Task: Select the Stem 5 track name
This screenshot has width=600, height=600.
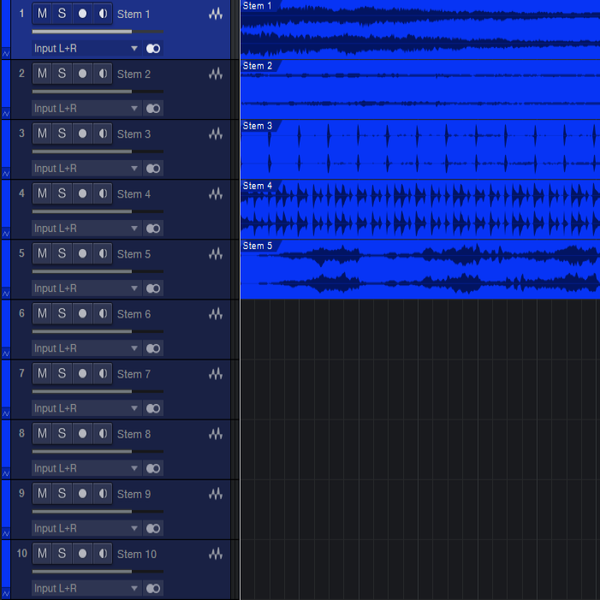Action: tap(134, 254)
